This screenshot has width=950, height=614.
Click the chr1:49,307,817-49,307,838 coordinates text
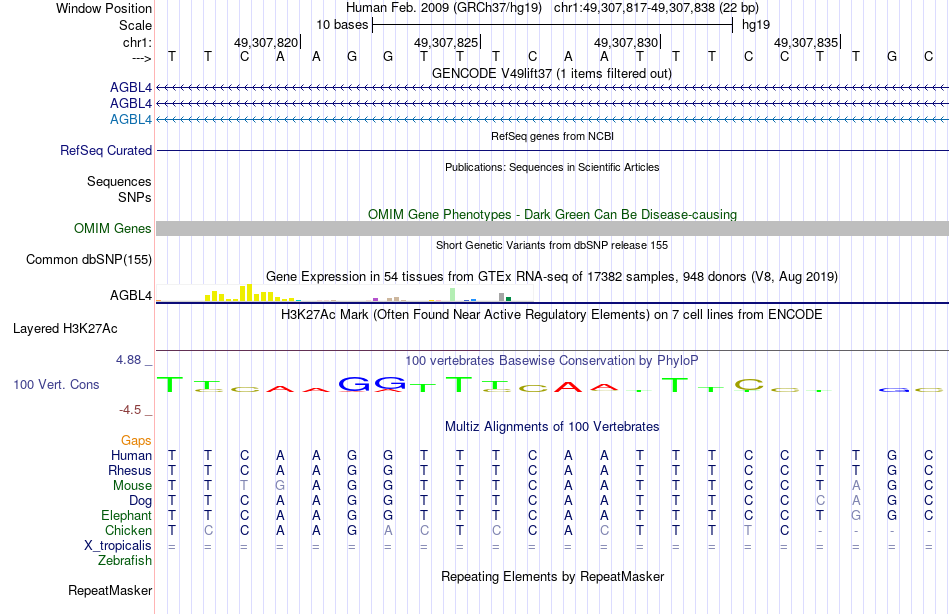point(656,8)
